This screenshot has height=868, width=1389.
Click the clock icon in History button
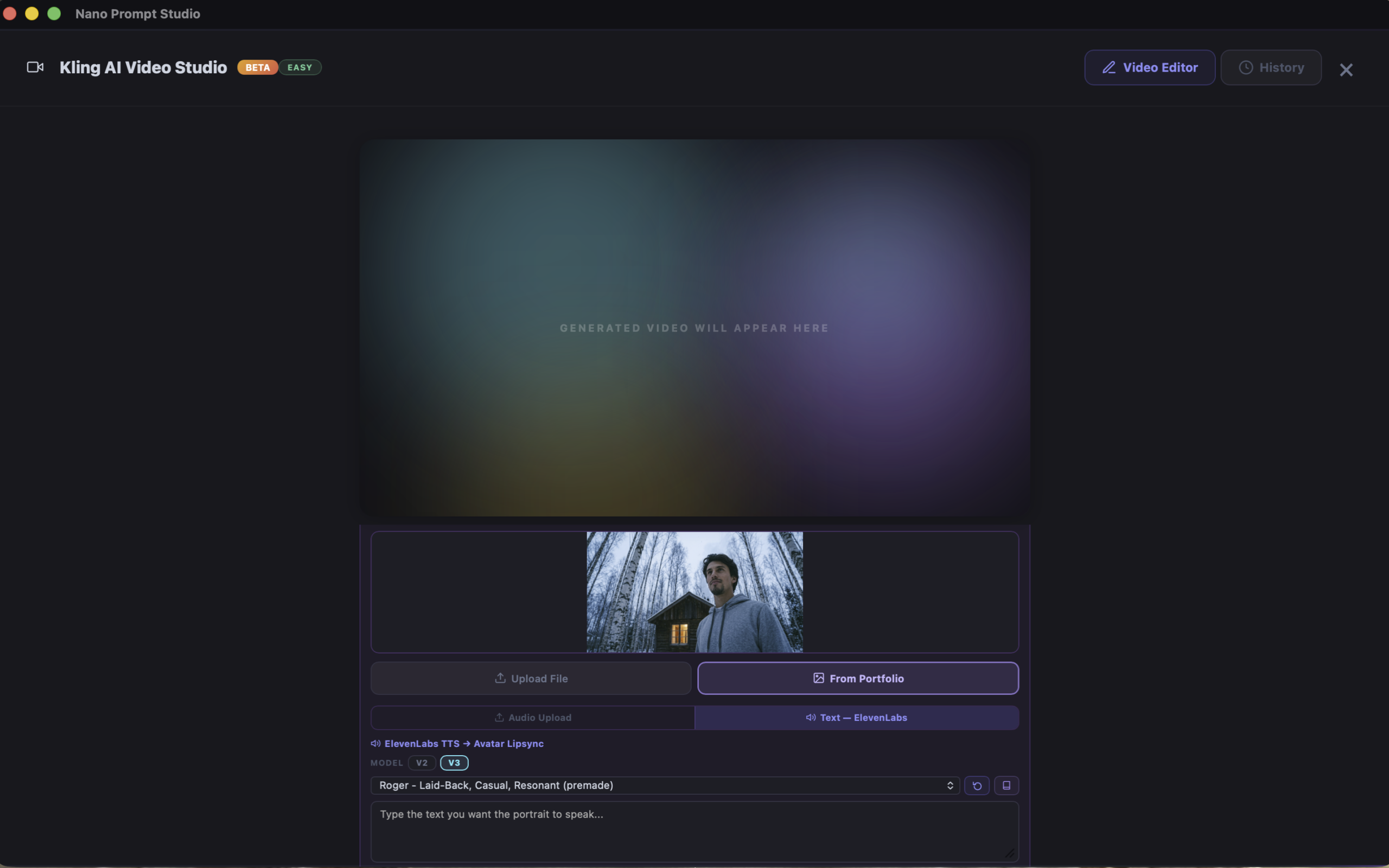tap(1246, 67)
